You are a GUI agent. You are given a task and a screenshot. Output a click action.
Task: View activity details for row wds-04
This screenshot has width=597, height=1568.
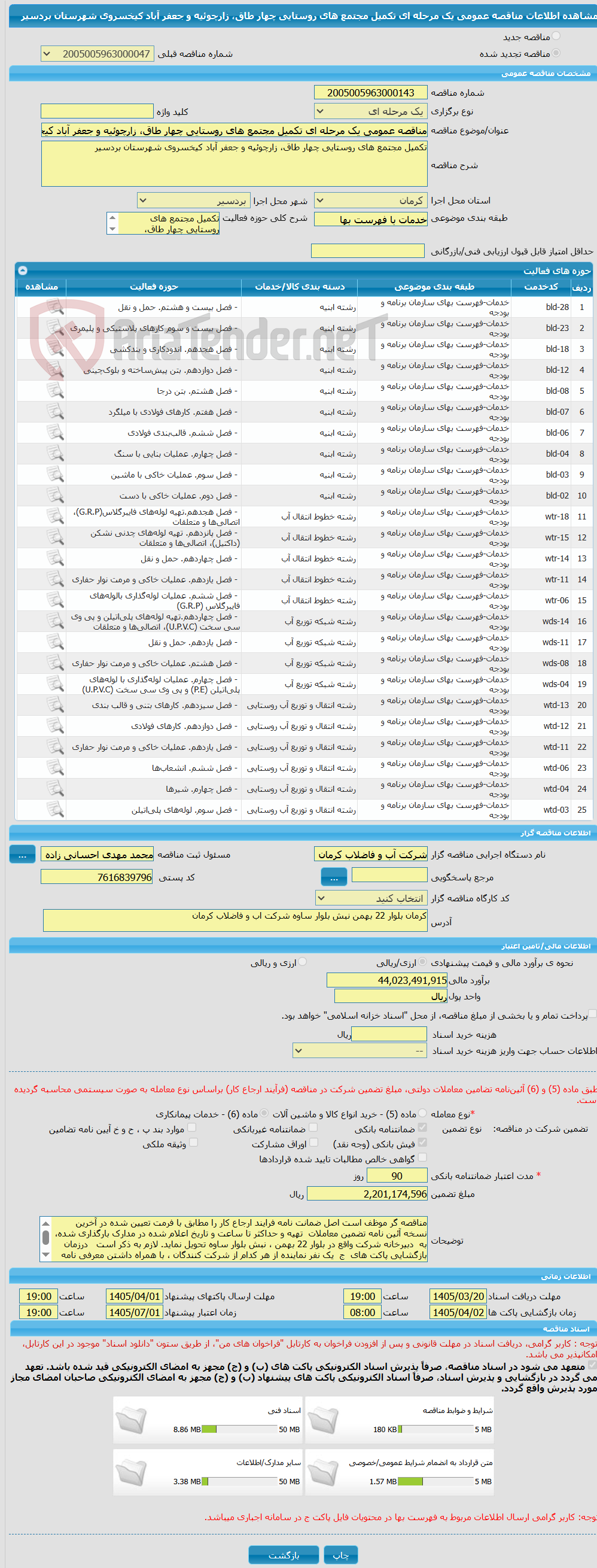pos(56,685)
